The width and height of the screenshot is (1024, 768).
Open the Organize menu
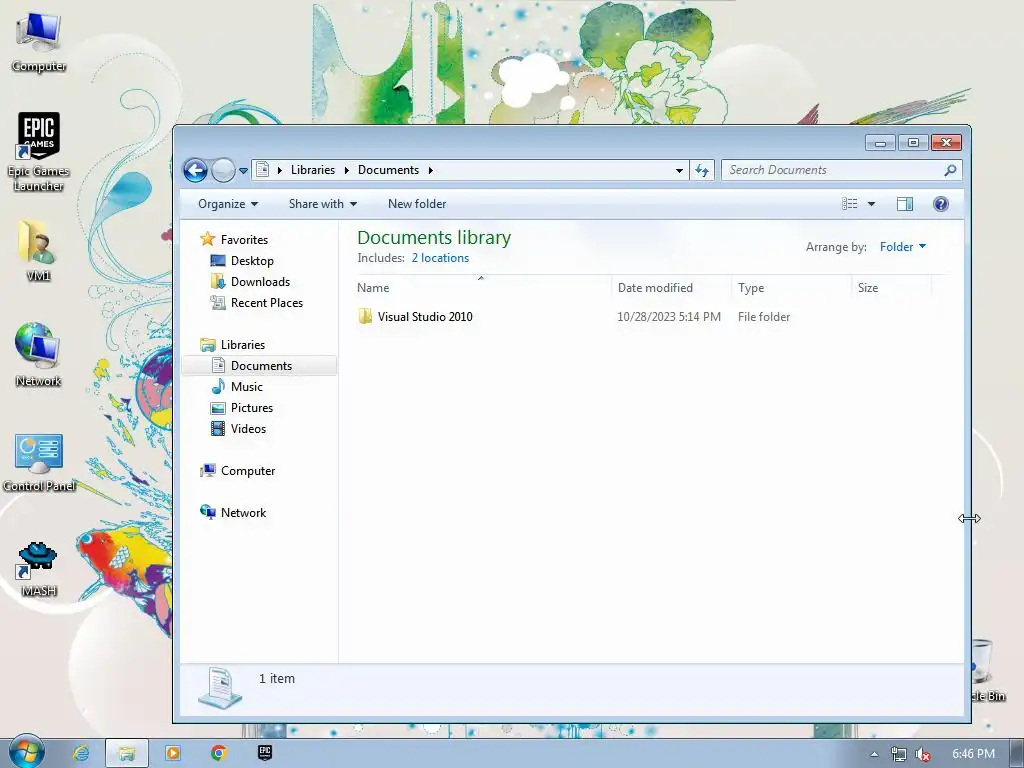228,204
